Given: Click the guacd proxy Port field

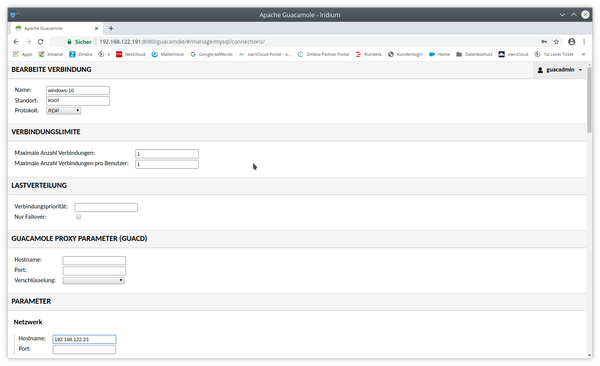Looking at the screenshot, I should pyautogui.click(x=94, y=271).
